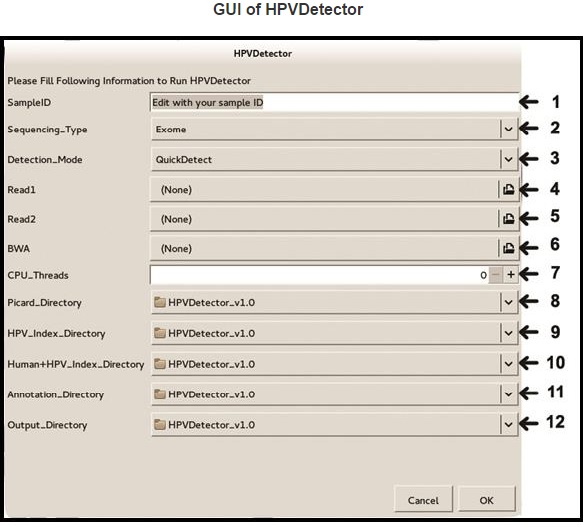This screenshot has width=586, height=527.
Task: Click the Picard_Directory folder icon
Action: point(160,302)
